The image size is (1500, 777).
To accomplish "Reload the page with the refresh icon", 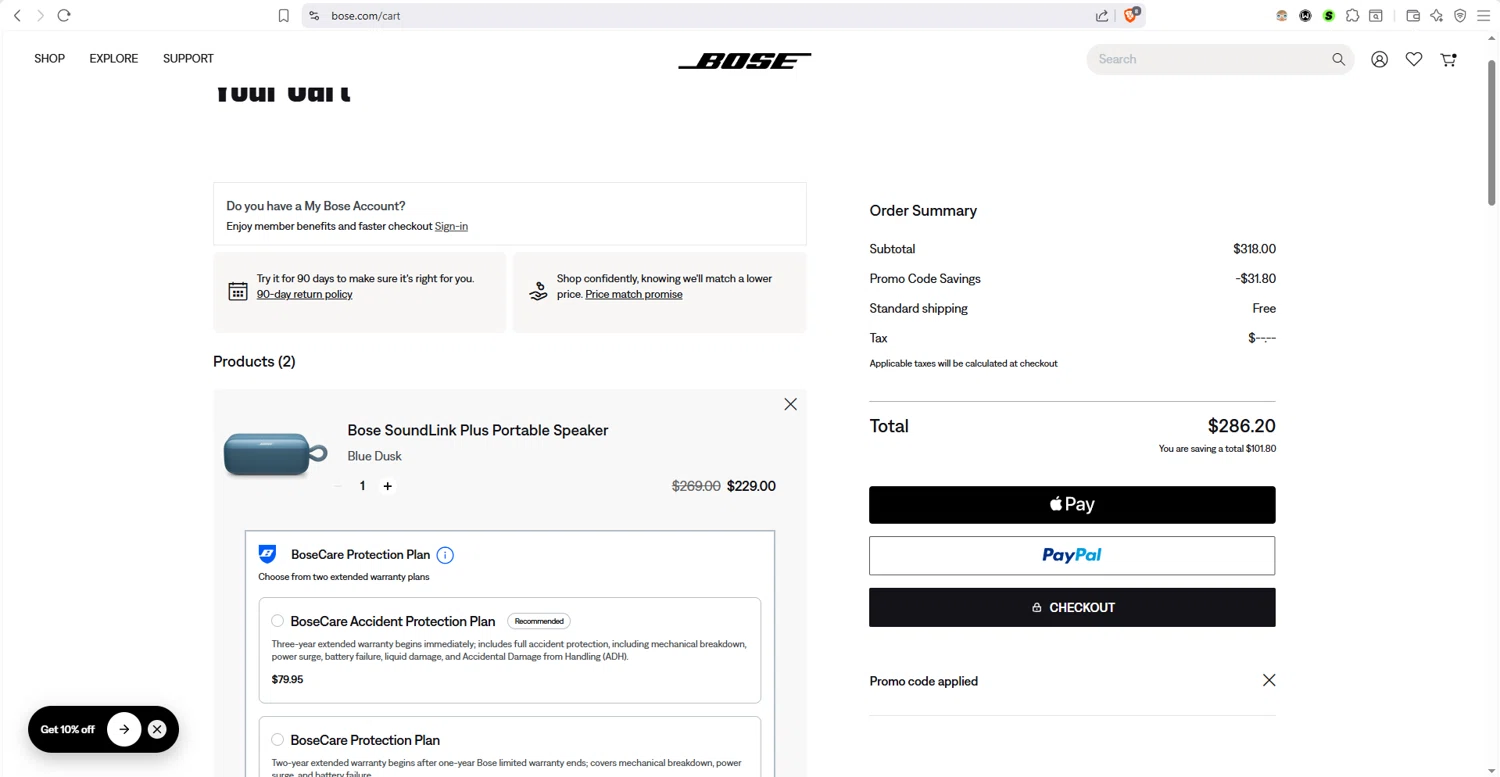I will pyautogui.click(x=64, y=15).
